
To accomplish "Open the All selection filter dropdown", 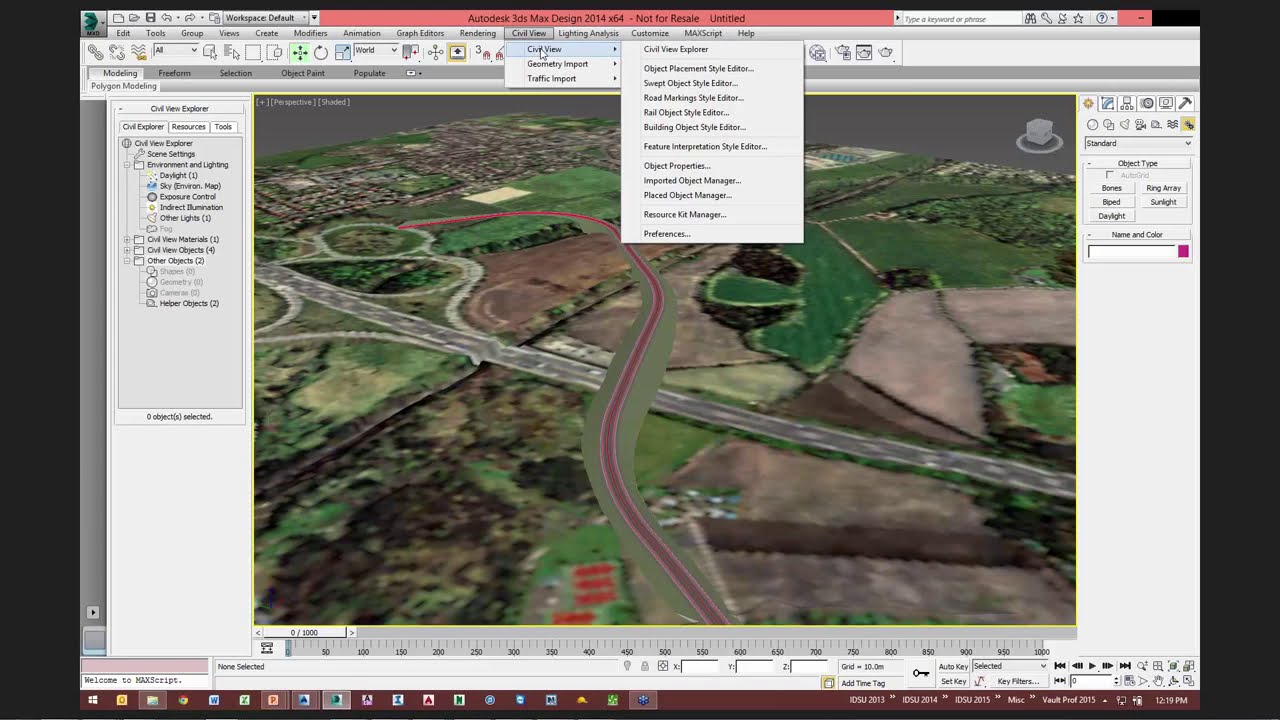I will point(175,50).
